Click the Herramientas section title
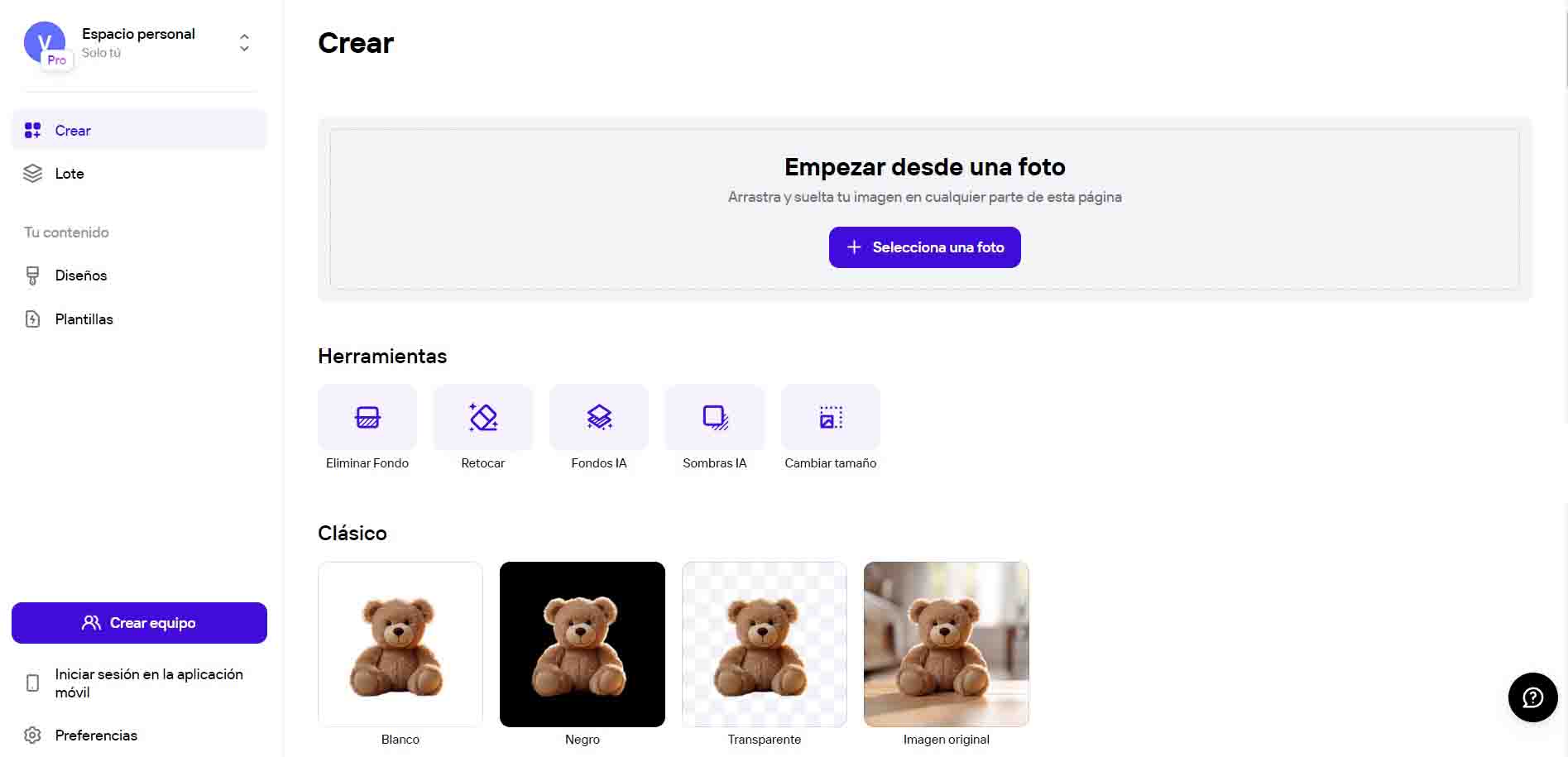 382,356
